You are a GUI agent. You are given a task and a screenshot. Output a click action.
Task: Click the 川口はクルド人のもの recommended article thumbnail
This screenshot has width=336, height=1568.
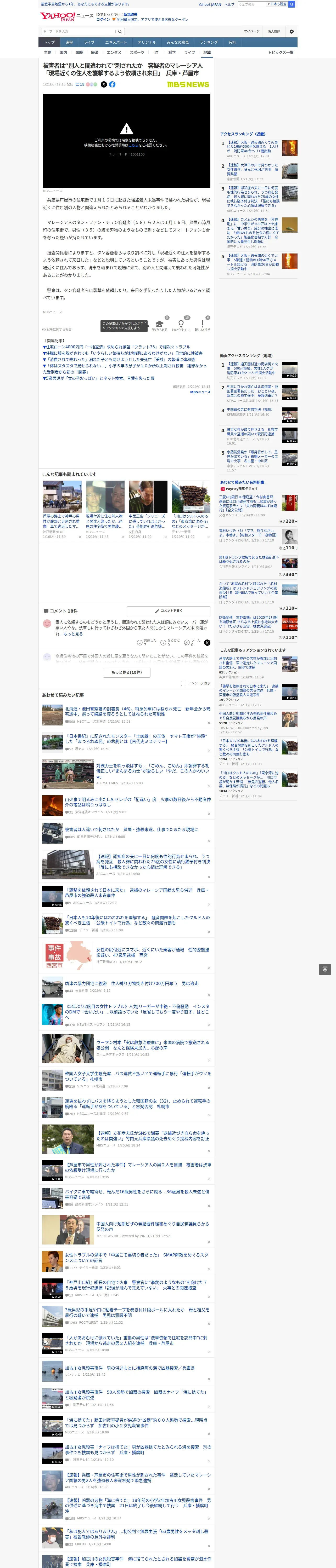pyautogui.click(x=191, y=497)
